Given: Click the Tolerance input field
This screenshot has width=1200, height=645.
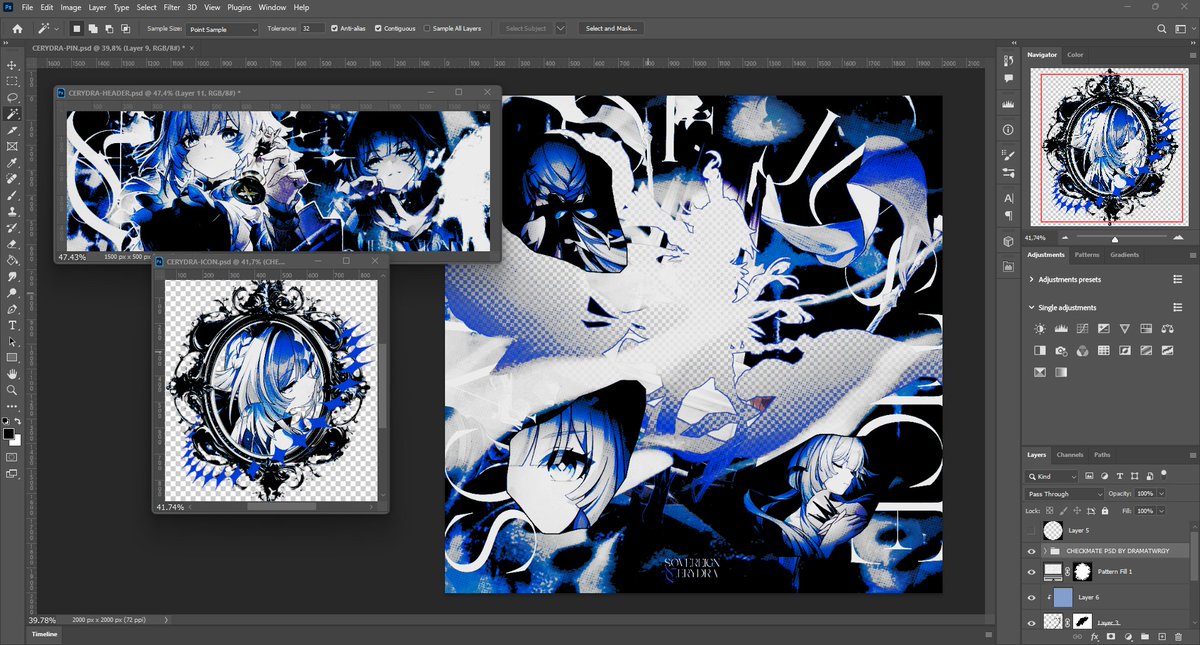Looking at the screenshot, I should pyautogui.click(x=312, y=28).
